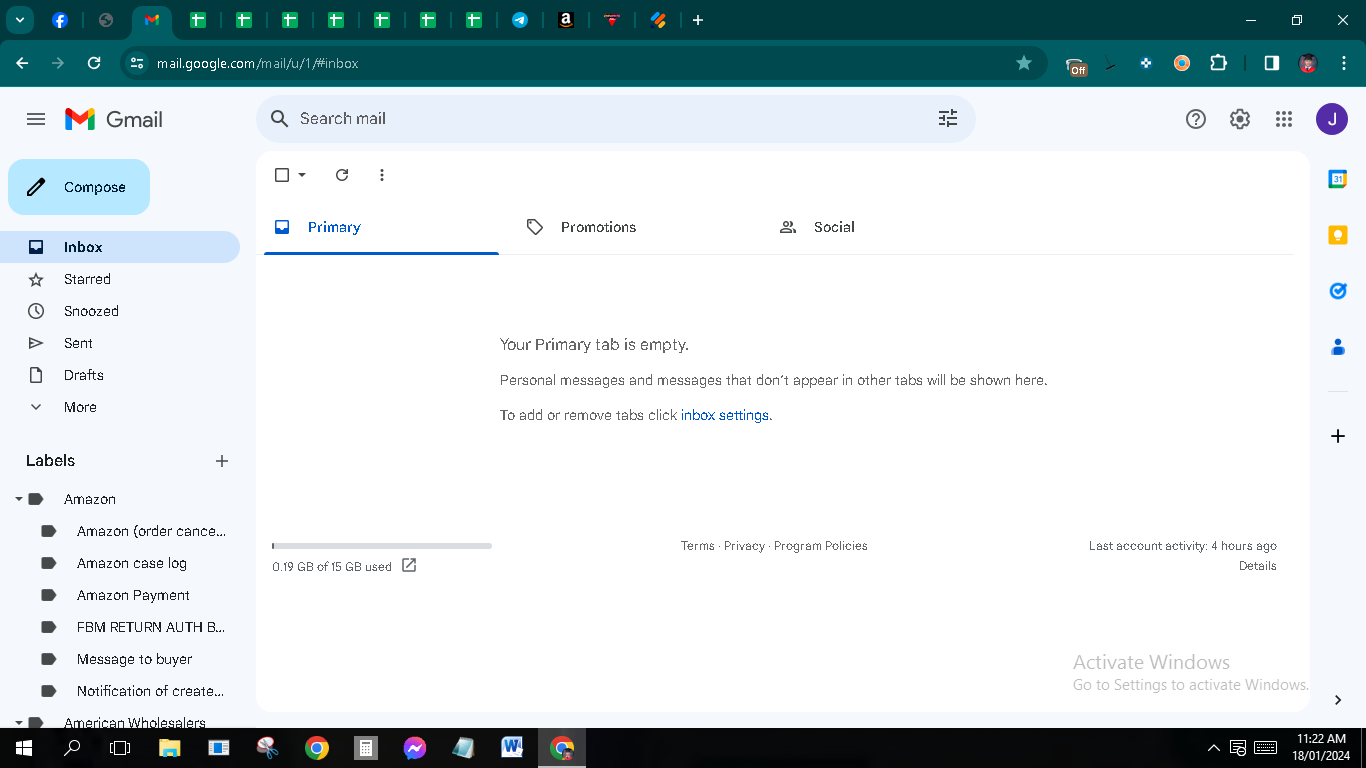Open search filter options icon
Image resolution: width=1366 pixels, height=768 pixels.
pos(948,118)
